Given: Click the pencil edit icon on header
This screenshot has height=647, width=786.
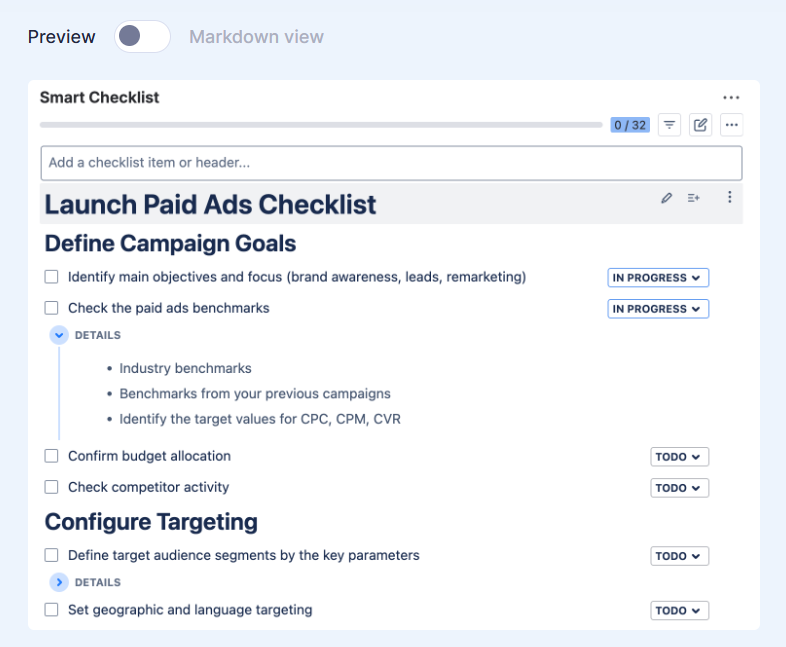Looking at the screenshot, I should tap(667, 198).
